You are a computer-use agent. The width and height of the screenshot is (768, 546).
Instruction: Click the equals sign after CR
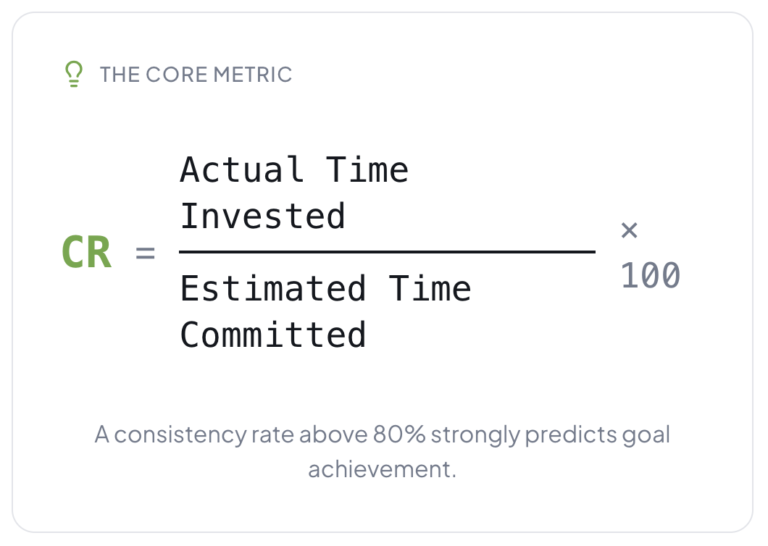click(146, 253)
